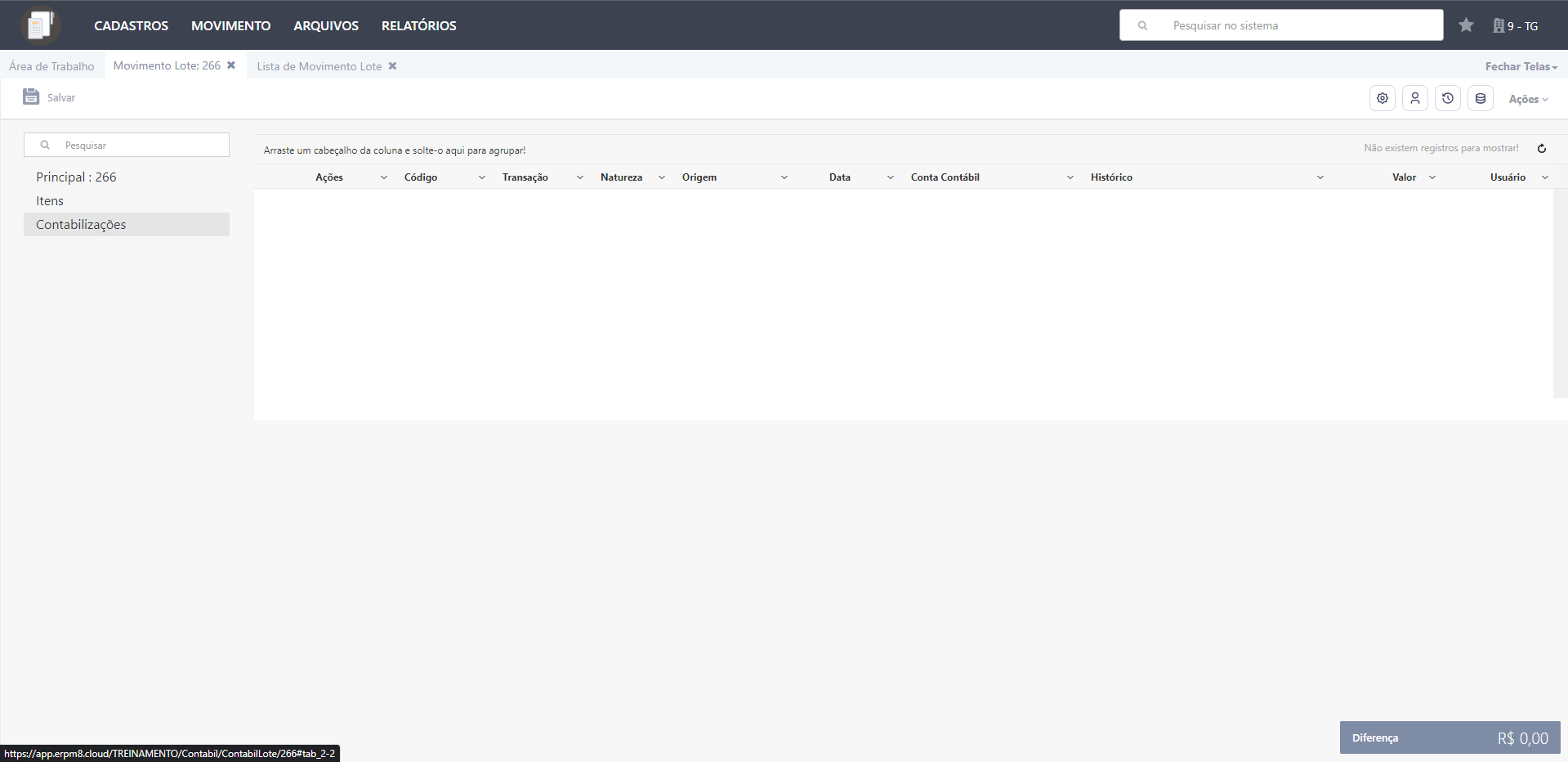Open the RELATÓRIOS menu

[418, 26]
